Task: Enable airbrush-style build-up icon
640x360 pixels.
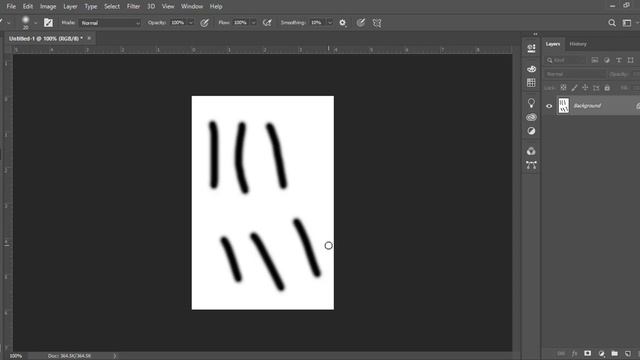Action: pyautogui.click(x=267, y=23)
